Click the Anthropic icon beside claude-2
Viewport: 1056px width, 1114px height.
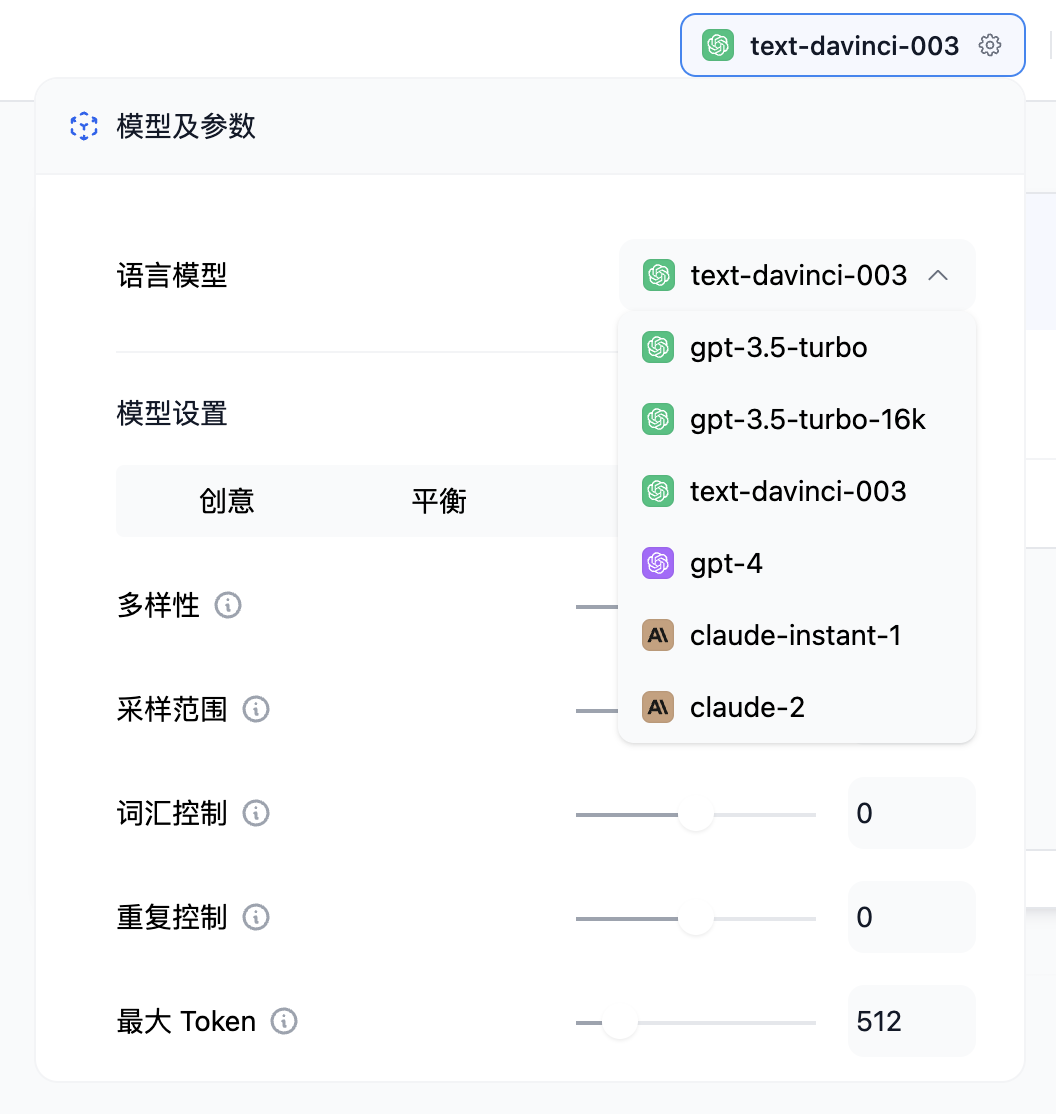[x=659, y=707]
